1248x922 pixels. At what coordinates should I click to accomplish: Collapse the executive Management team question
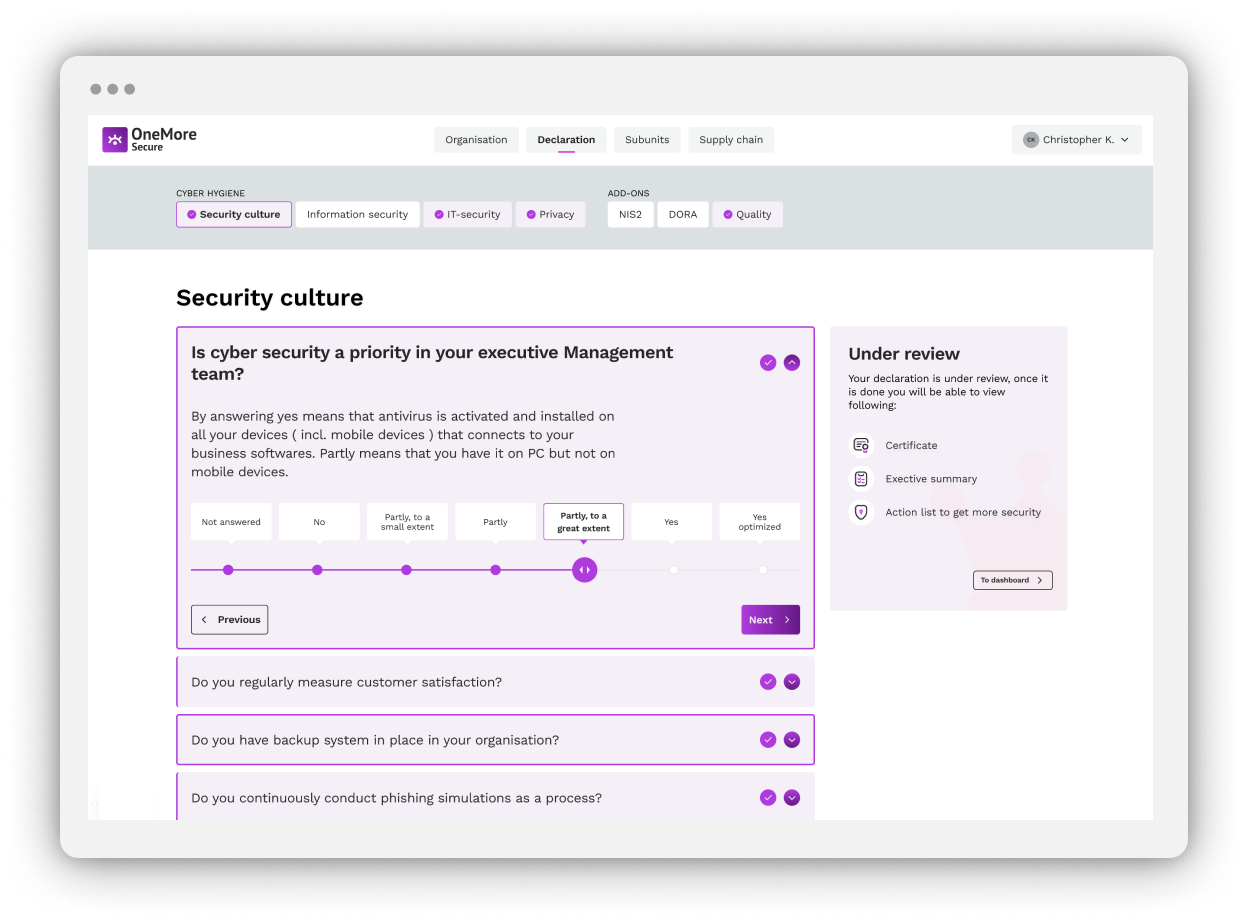(x=792, y=362)
